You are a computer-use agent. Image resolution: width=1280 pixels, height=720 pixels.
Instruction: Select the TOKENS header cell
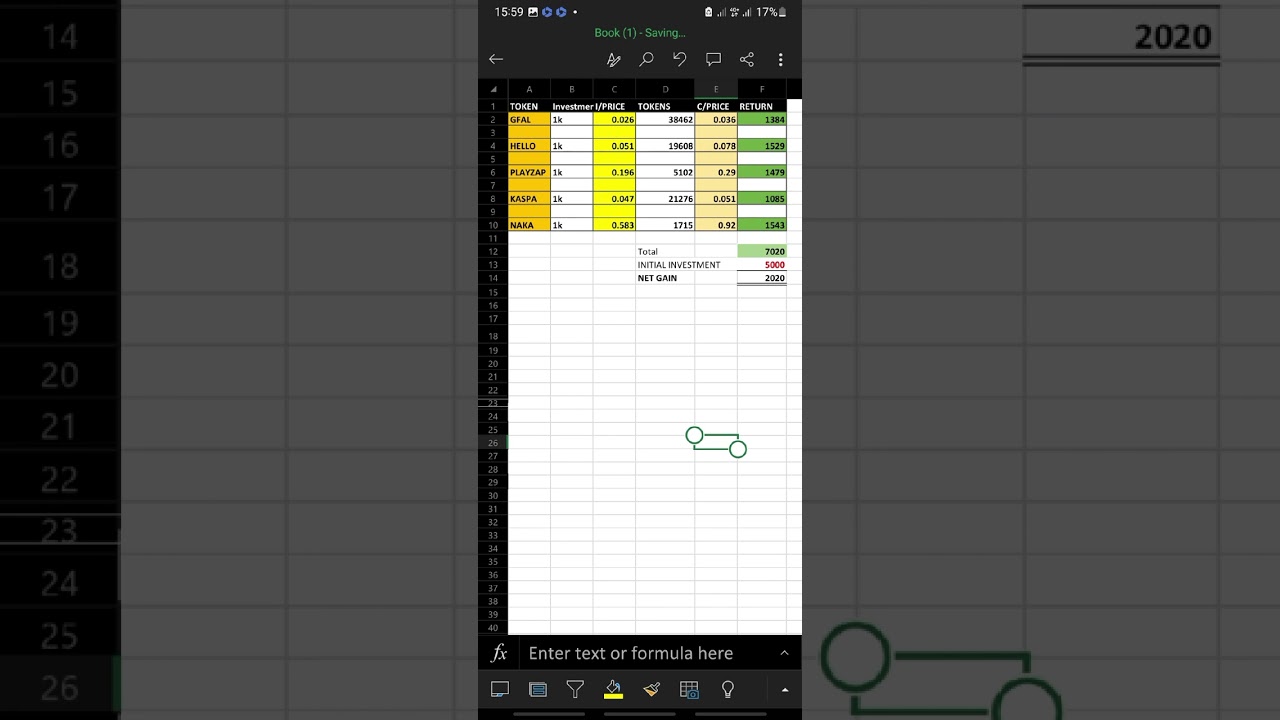(x=665, y=106)
